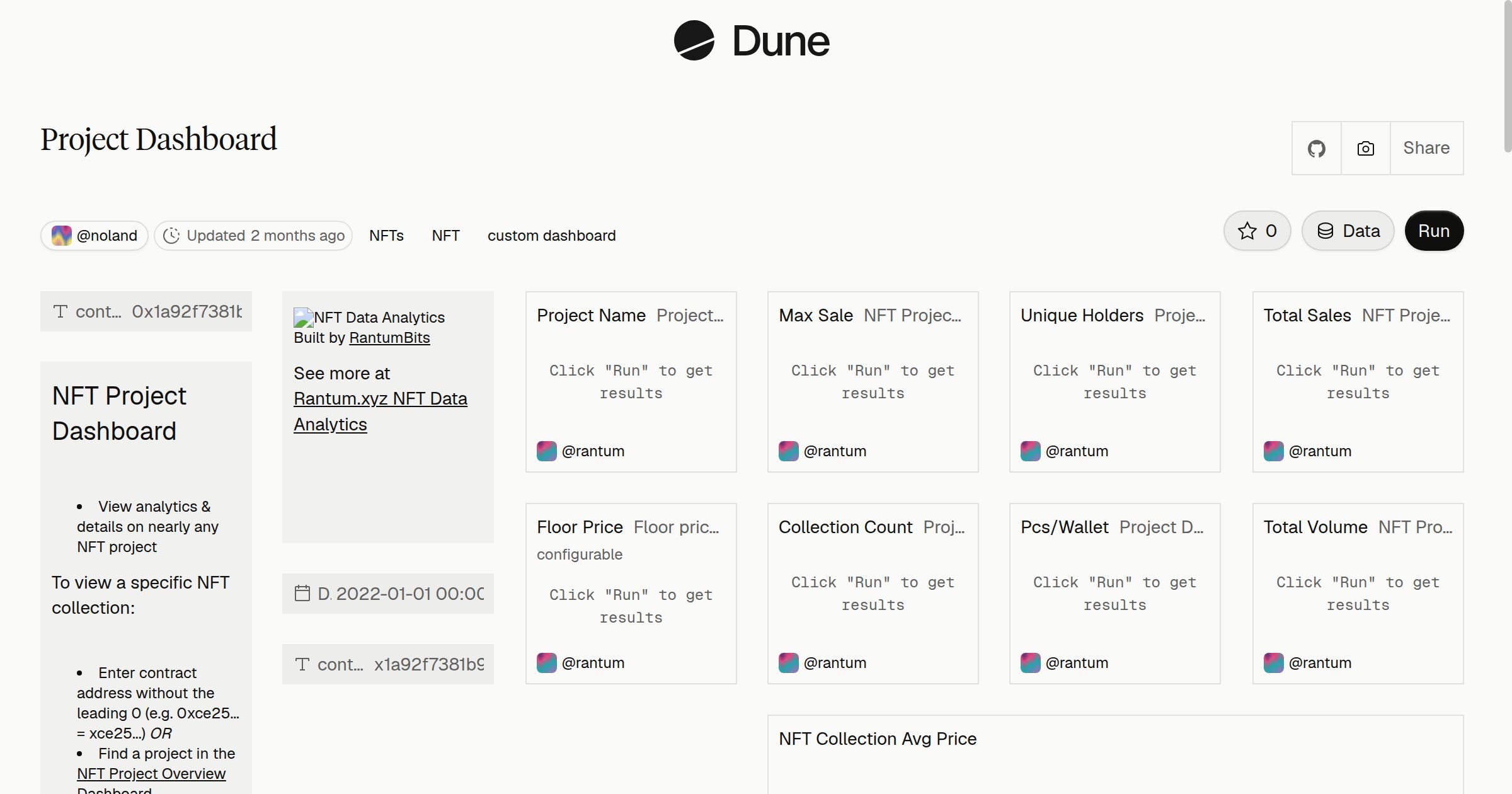Click @rantum avatar in Collection Count card
This screenshot has height=794, width=1512.
click(x=789, y=663)
